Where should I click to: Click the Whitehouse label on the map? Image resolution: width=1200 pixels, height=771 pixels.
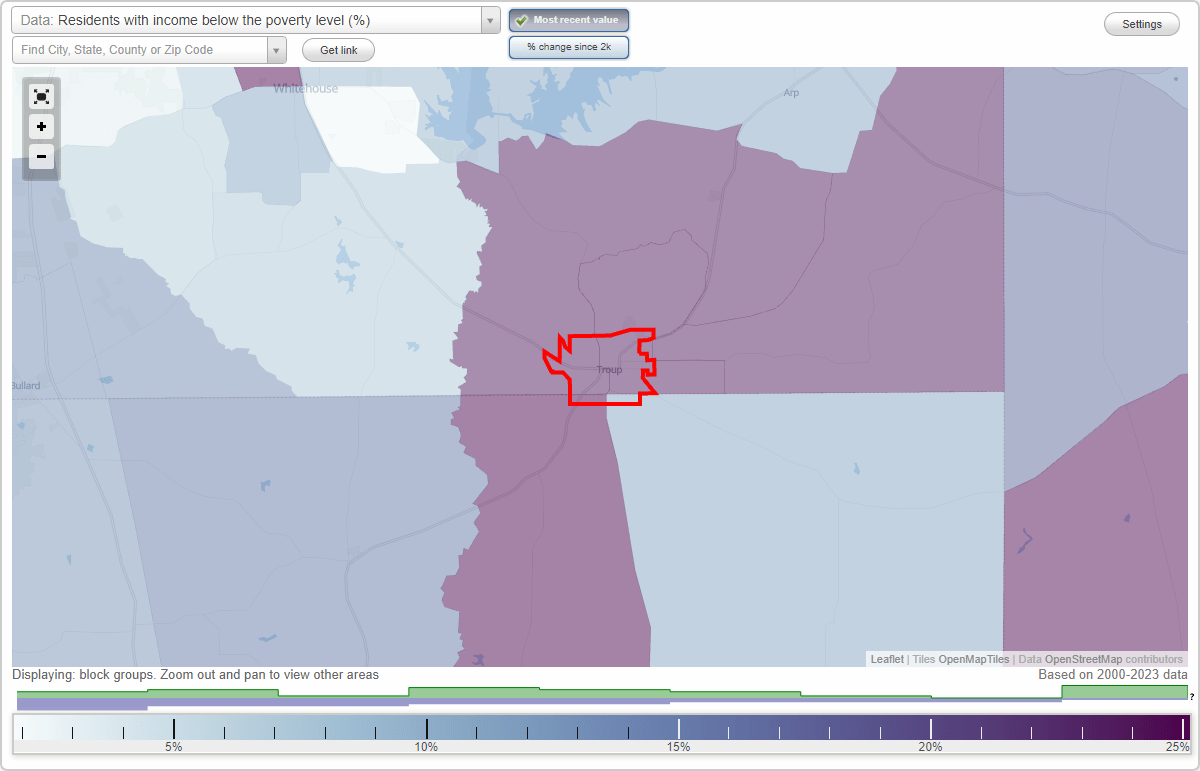(305, 88)
